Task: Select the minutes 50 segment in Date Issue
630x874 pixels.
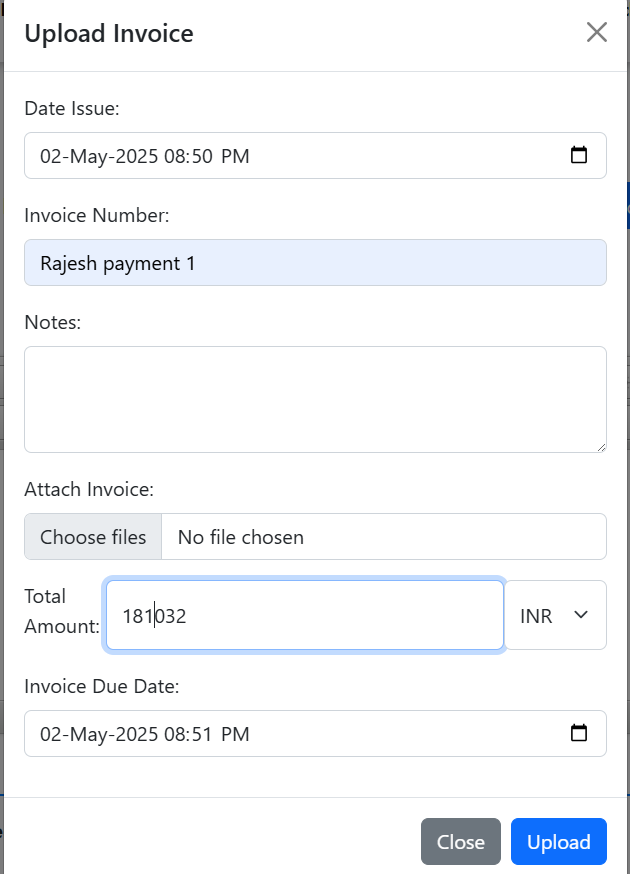Action: (202, 156)
